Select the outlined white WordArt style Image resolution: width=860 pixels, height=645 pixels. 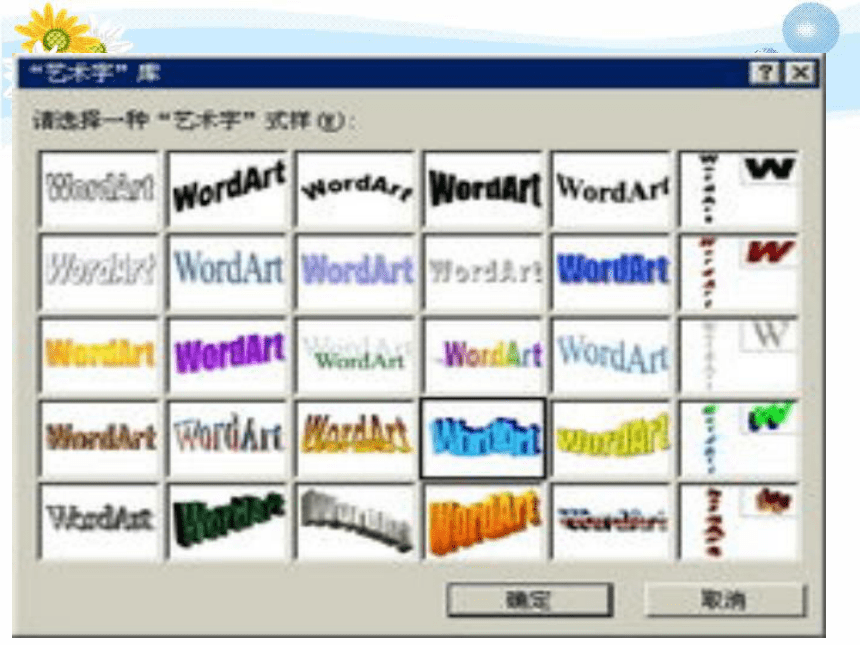click(100, 188)
